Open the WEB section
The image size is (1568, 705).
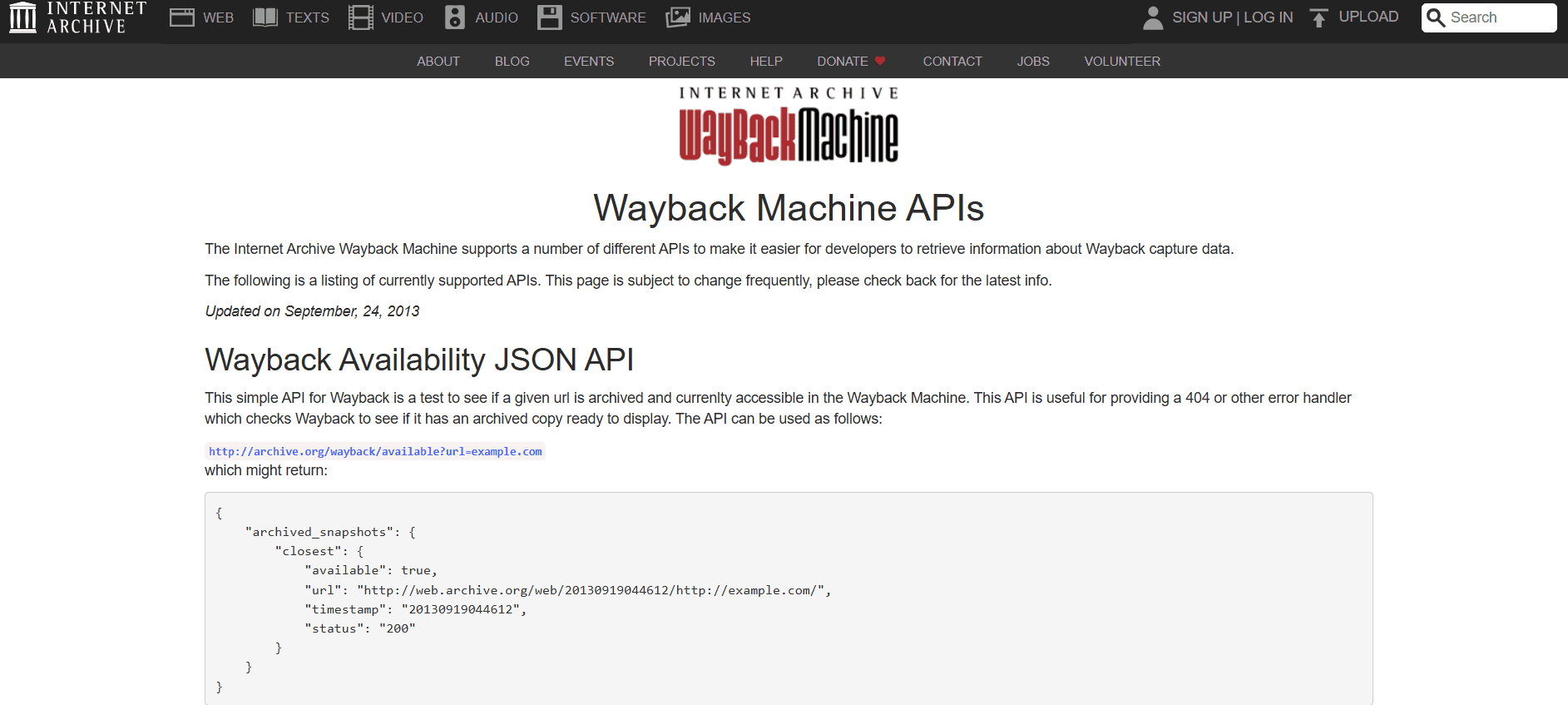pyautogui.click(x=219, y=17)
